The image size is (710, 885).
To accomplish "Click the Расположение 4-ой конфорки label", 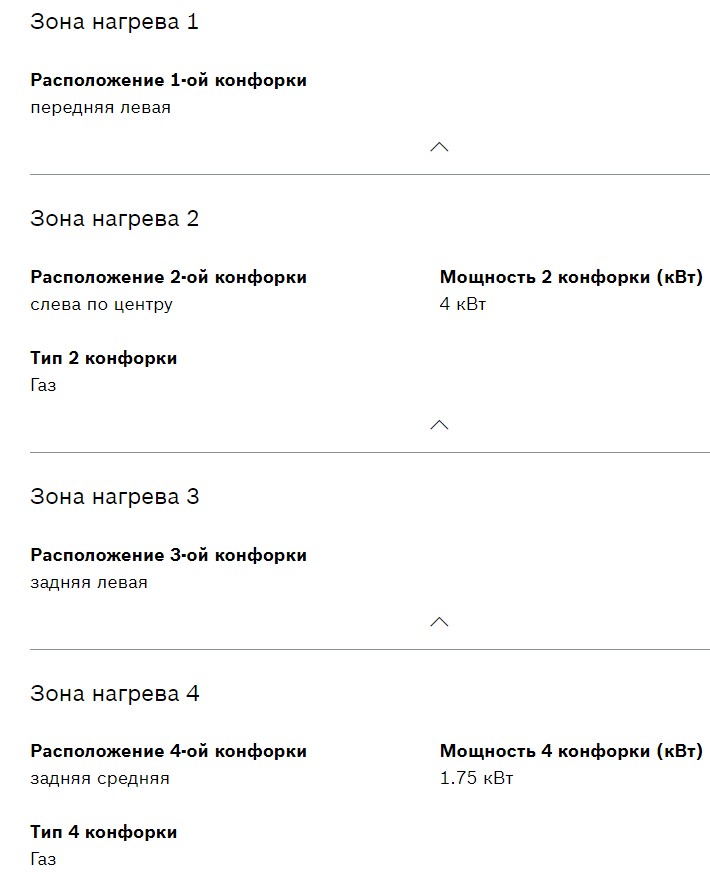I will (x=168, y=751).
